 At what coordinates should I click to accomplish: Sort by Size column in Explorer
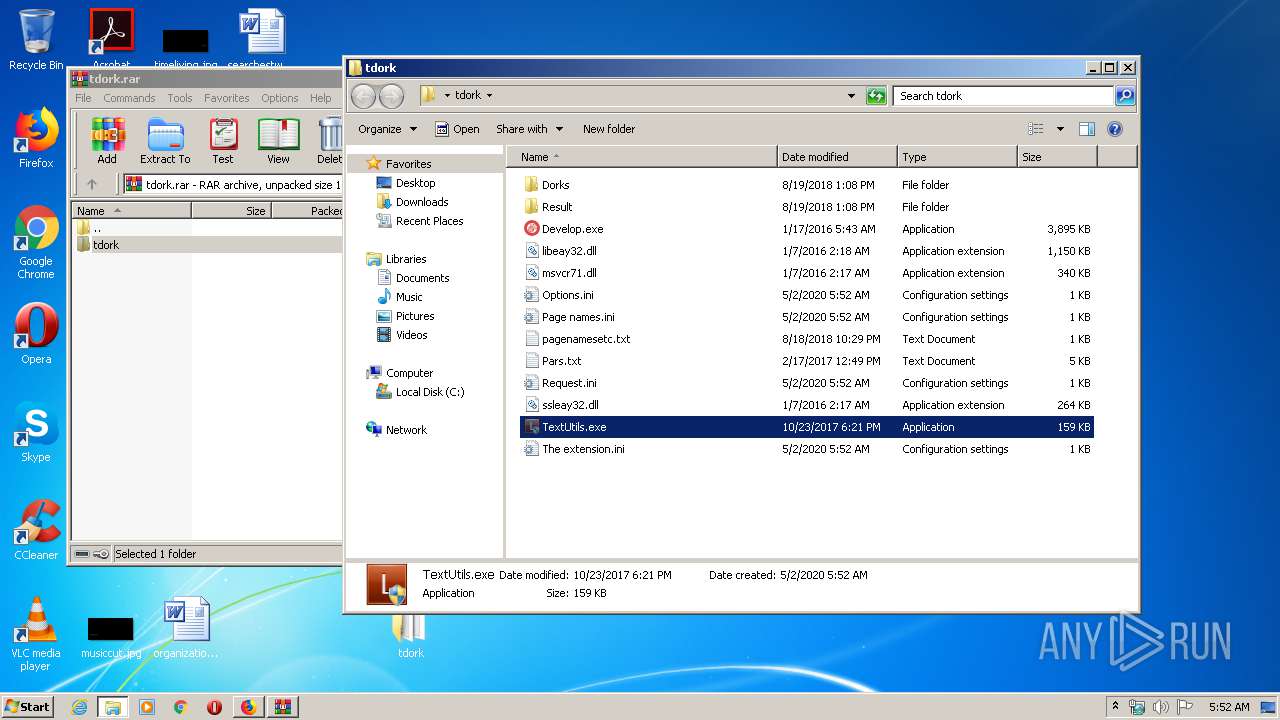pyautogui.click(x=1057, y=157)
